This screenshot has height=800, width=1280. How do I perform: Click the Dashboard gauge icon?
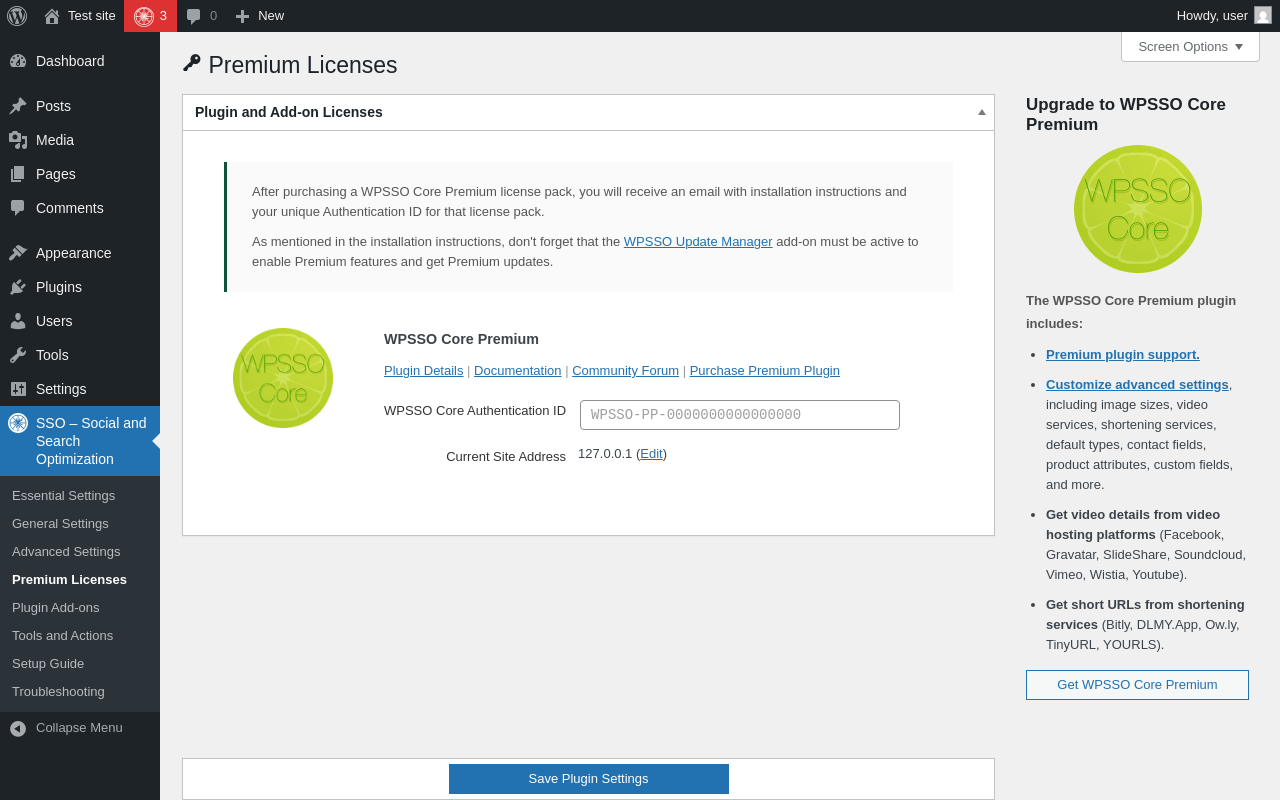(x=18, y=61)
